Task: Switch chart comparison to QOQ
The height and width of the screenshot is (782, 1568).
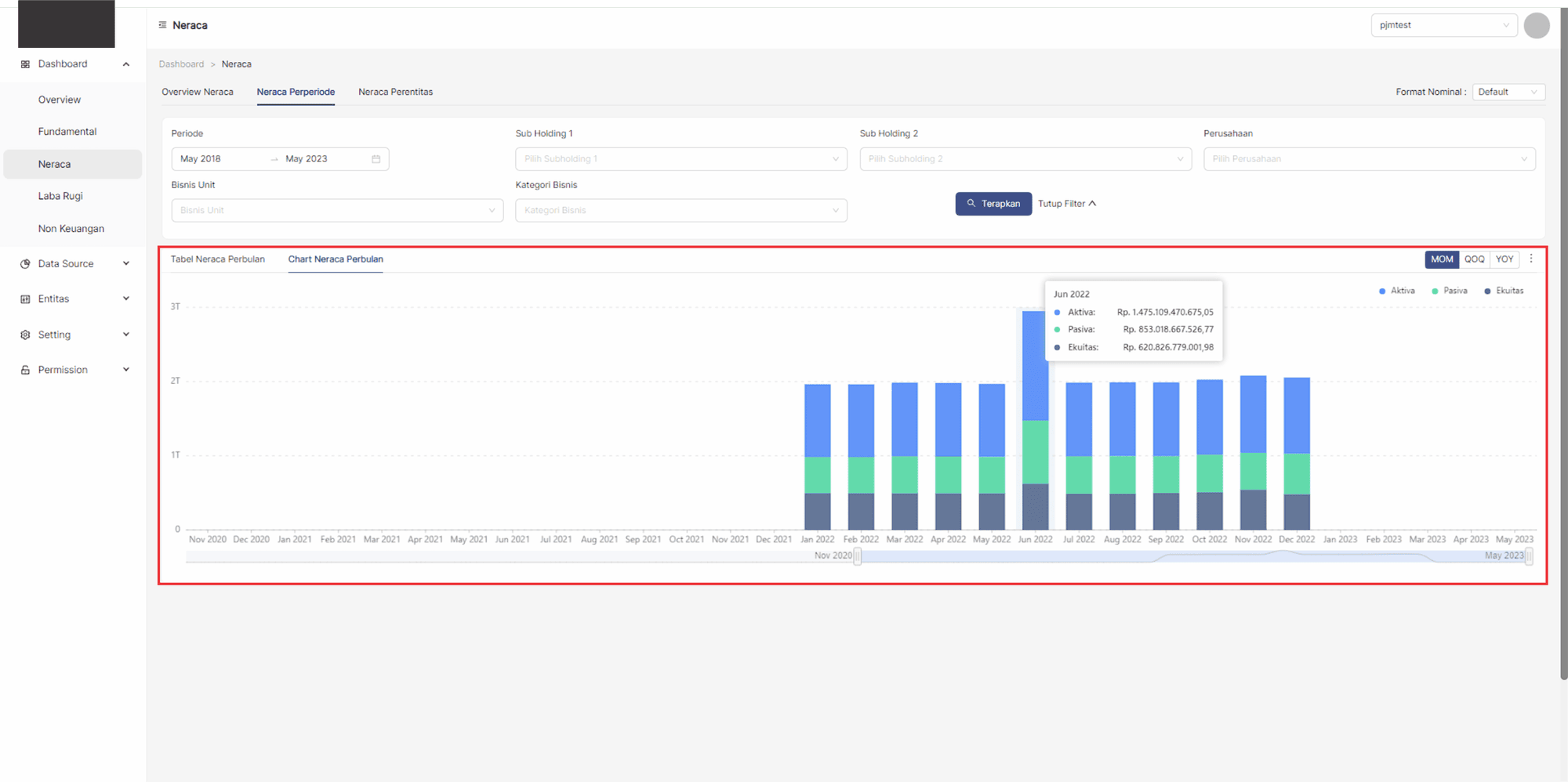Action: tap(1474, 259)
